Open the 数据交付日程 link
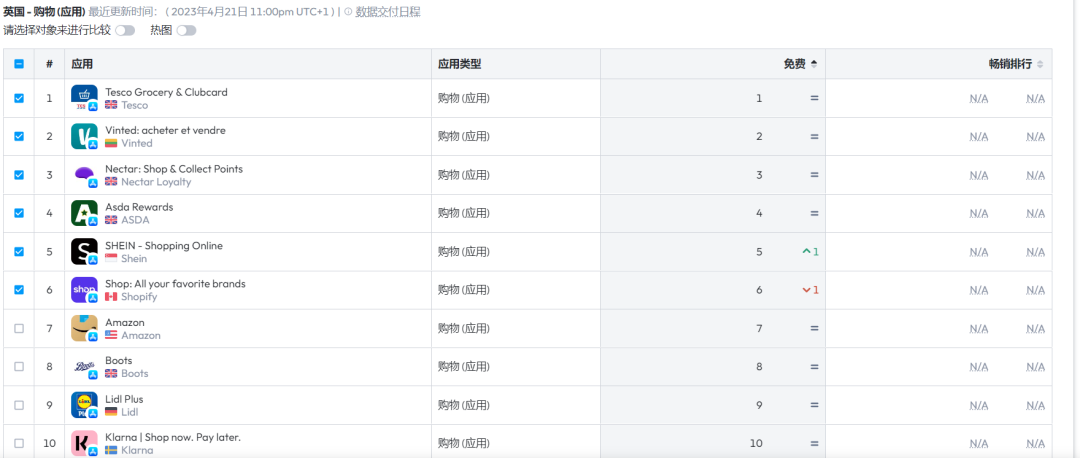The height and width of the screenshot is (458, 1080). tap(387, 12)
